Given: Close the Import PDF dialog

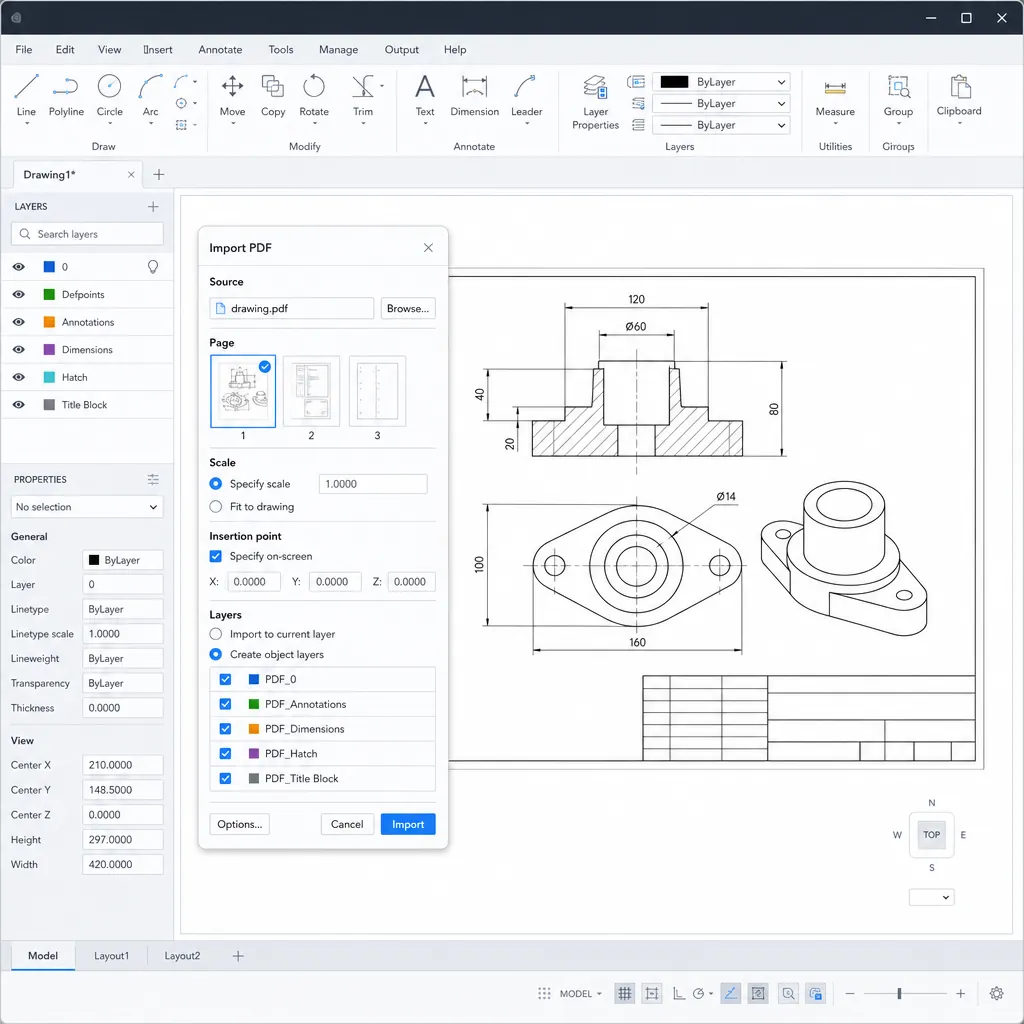Looking at the screenshot, I should (x=428, y=248).
